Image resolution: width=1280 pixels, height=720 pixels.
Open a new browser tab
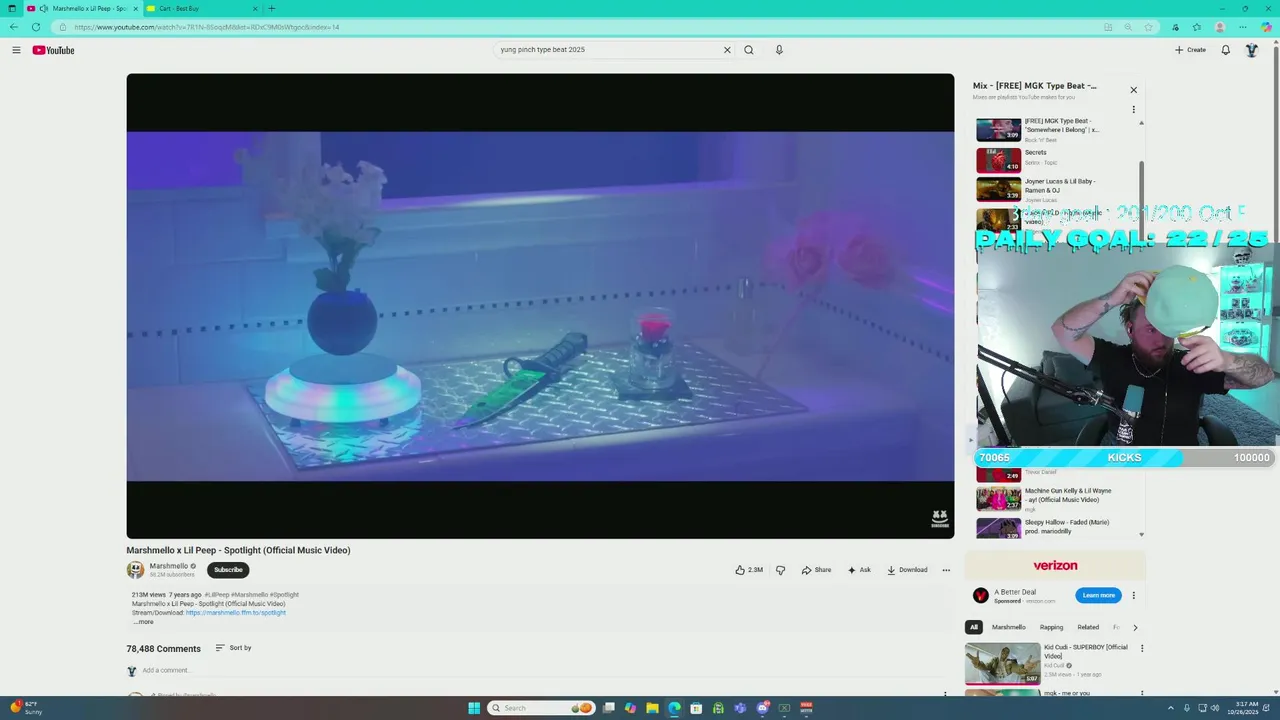pos(271,9)
